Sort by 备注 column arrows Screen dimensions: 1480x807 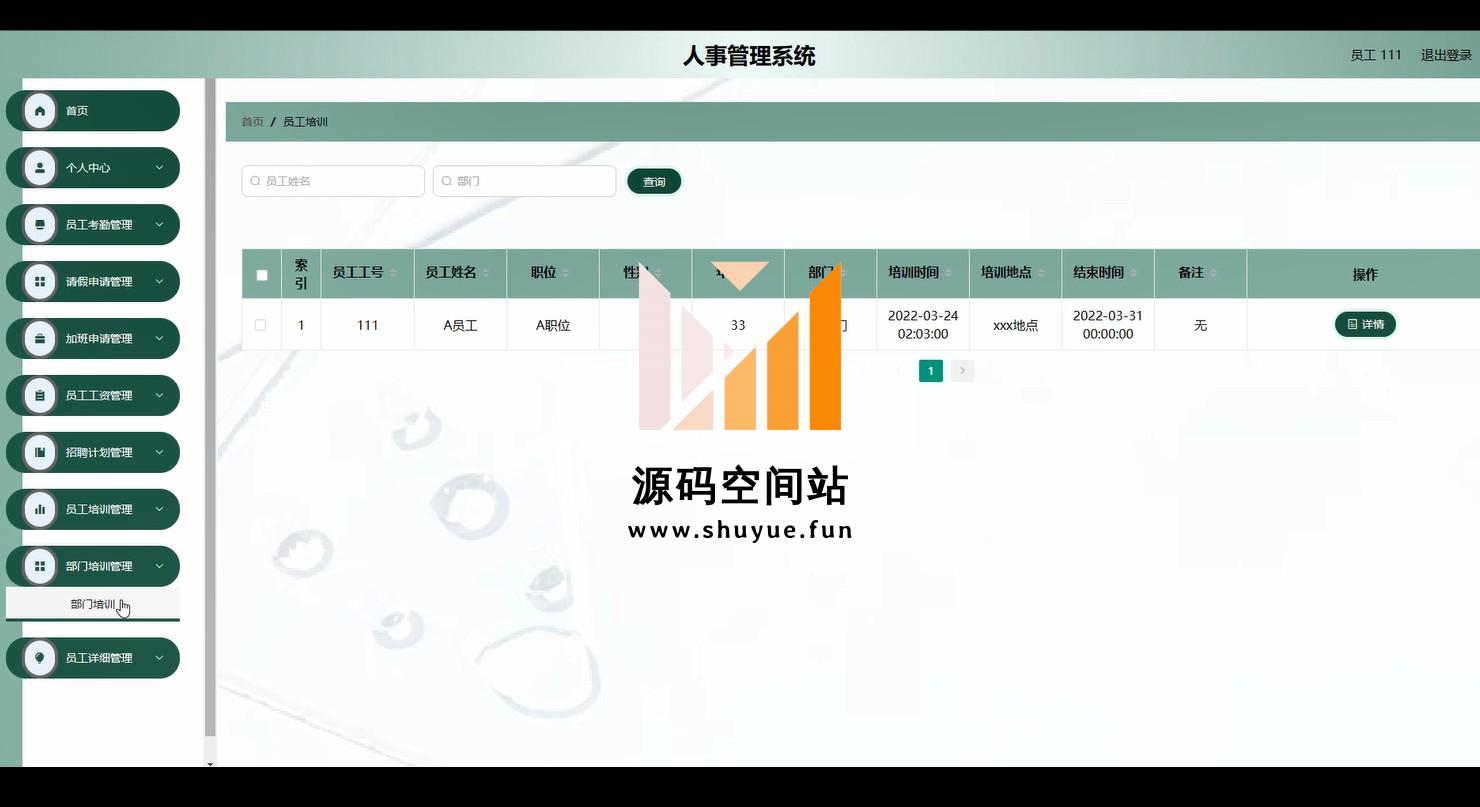pos(1213,273)
